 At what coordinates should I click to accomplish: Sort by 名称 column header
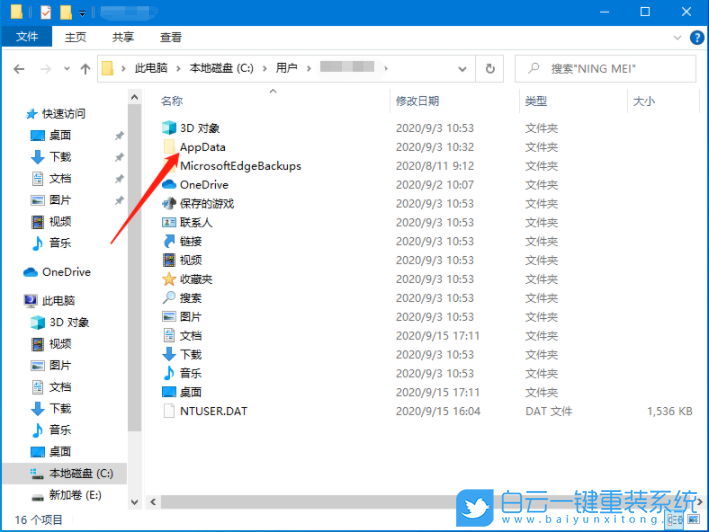(x=172, y=101)
